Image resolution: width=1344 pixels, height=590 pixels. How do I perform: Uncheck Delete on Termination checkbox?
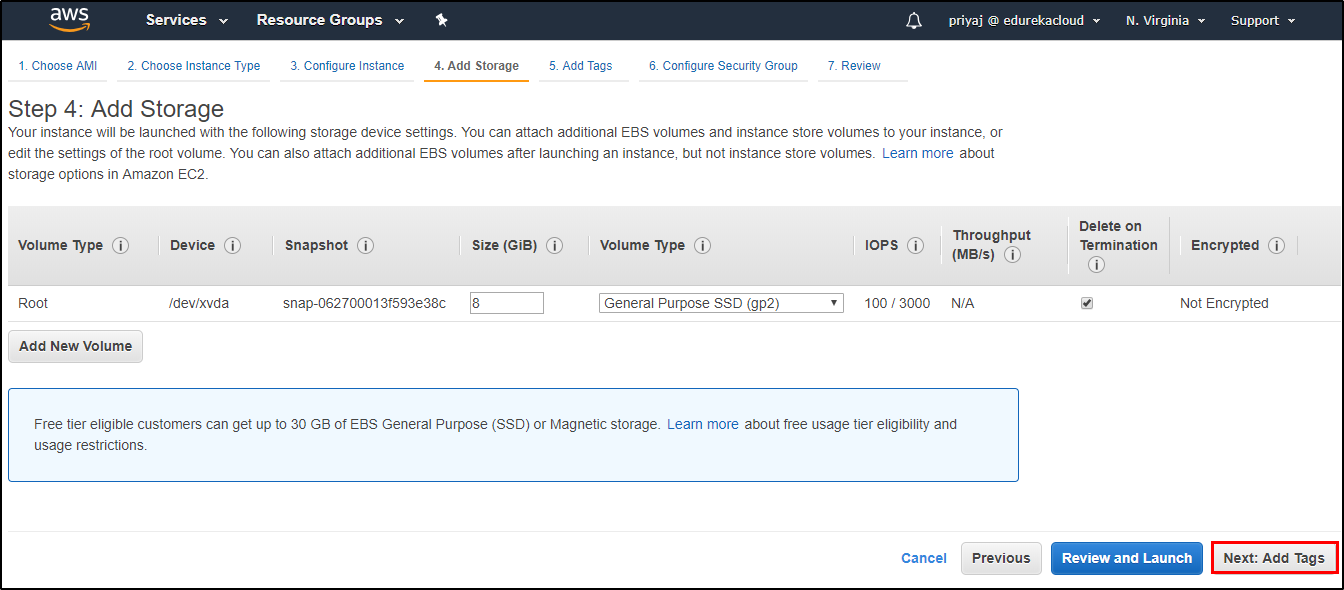tap(1087, 303)
